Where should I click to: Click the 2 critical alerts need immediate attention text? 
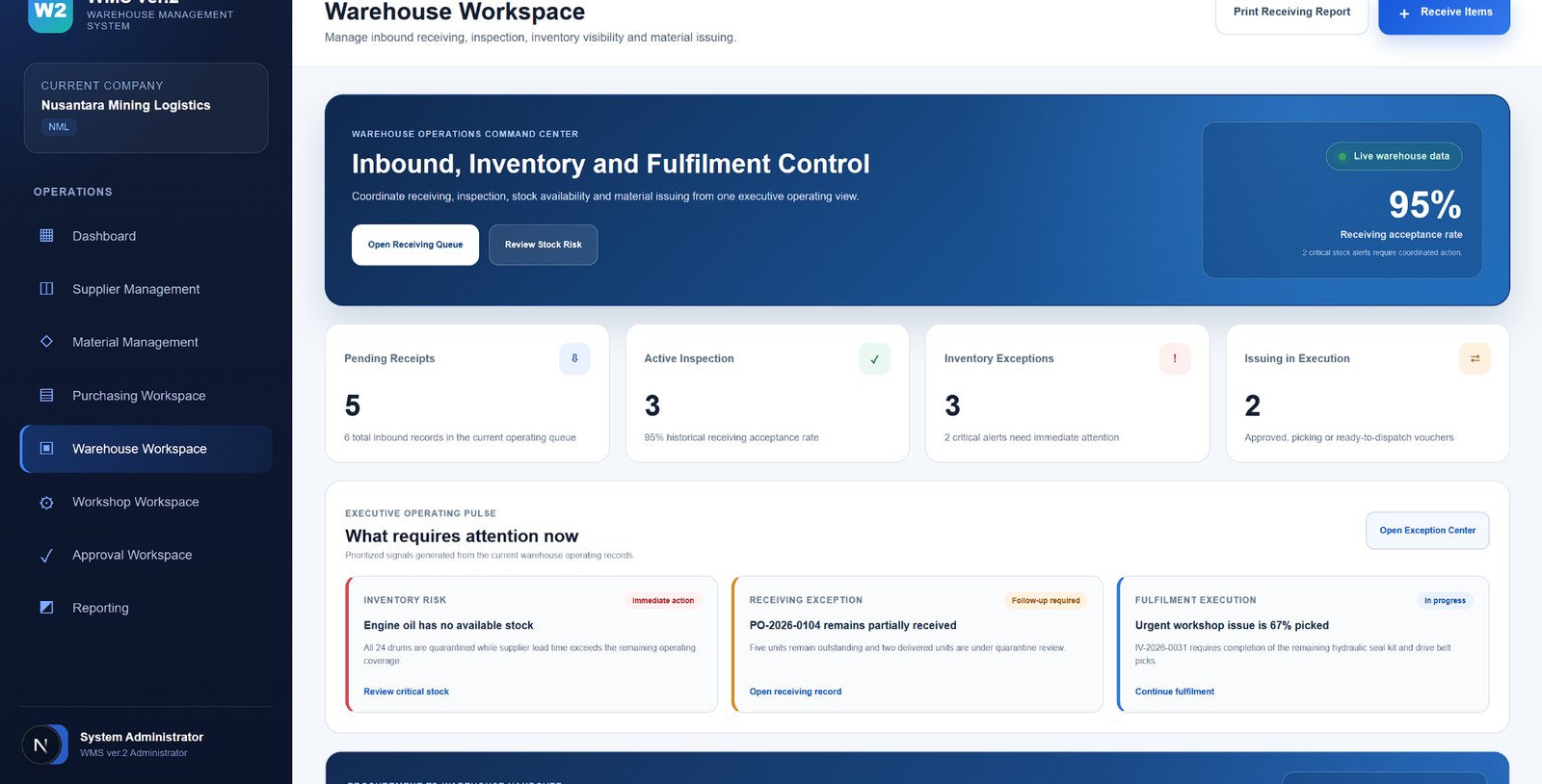click(x=1031, y=437)
